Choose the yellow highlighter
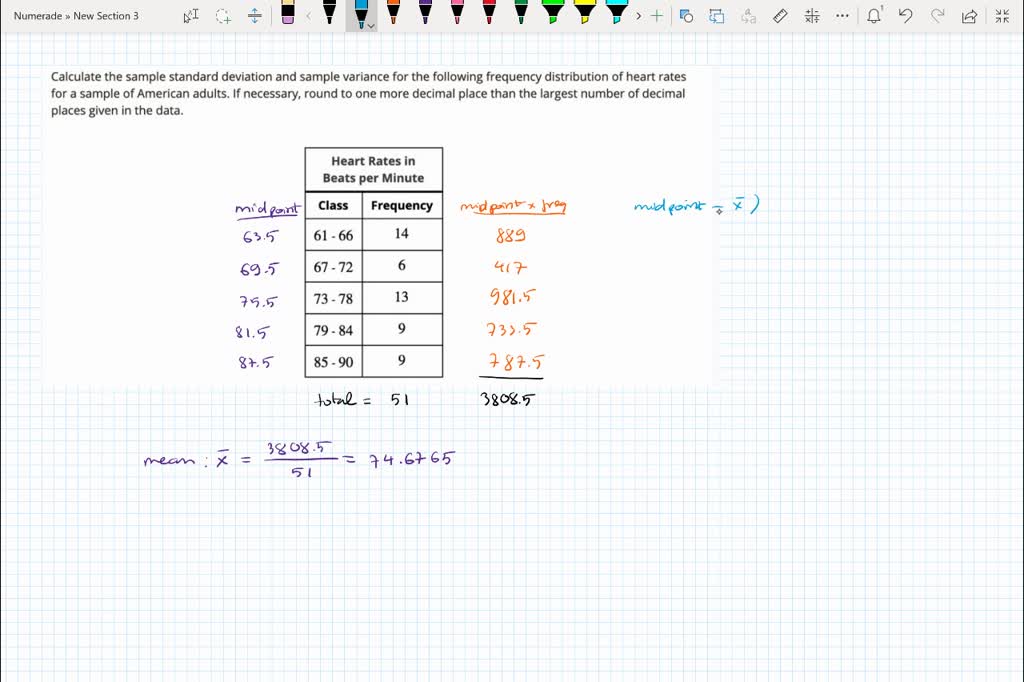 tap(585, 13)
